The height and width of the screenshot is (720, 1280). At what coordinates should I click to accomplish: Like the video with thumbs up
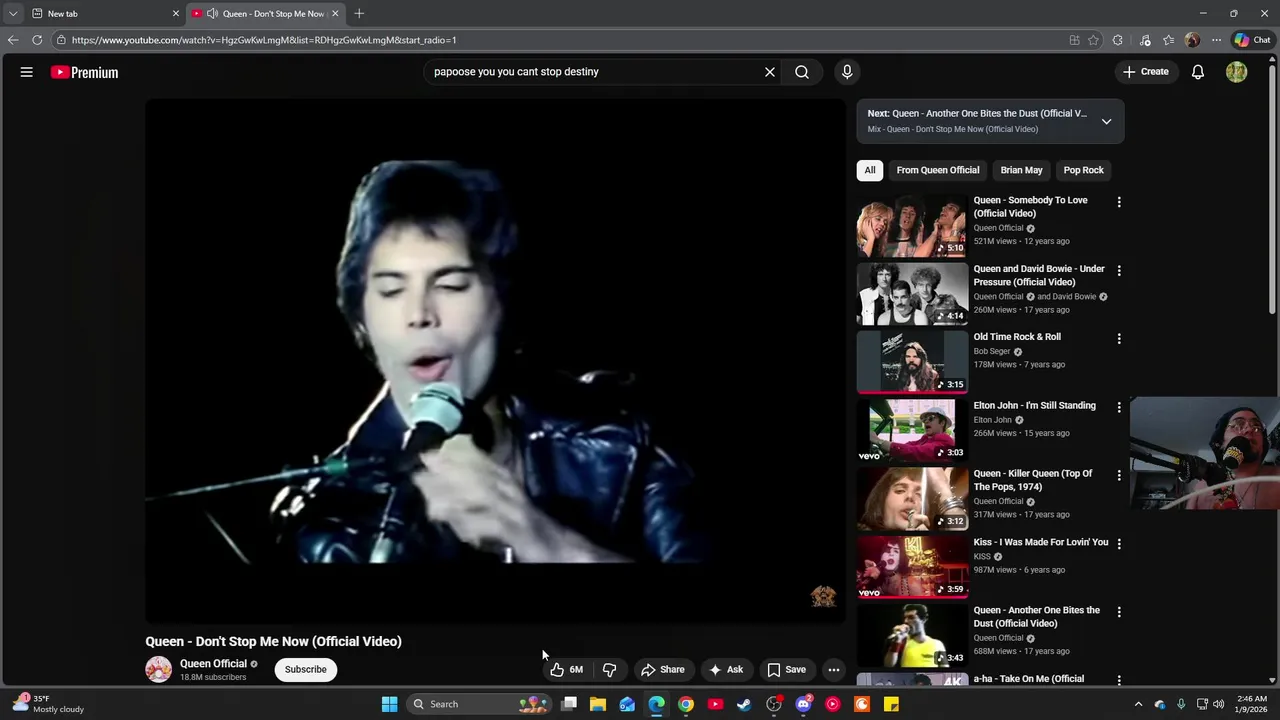pos(566,670)
